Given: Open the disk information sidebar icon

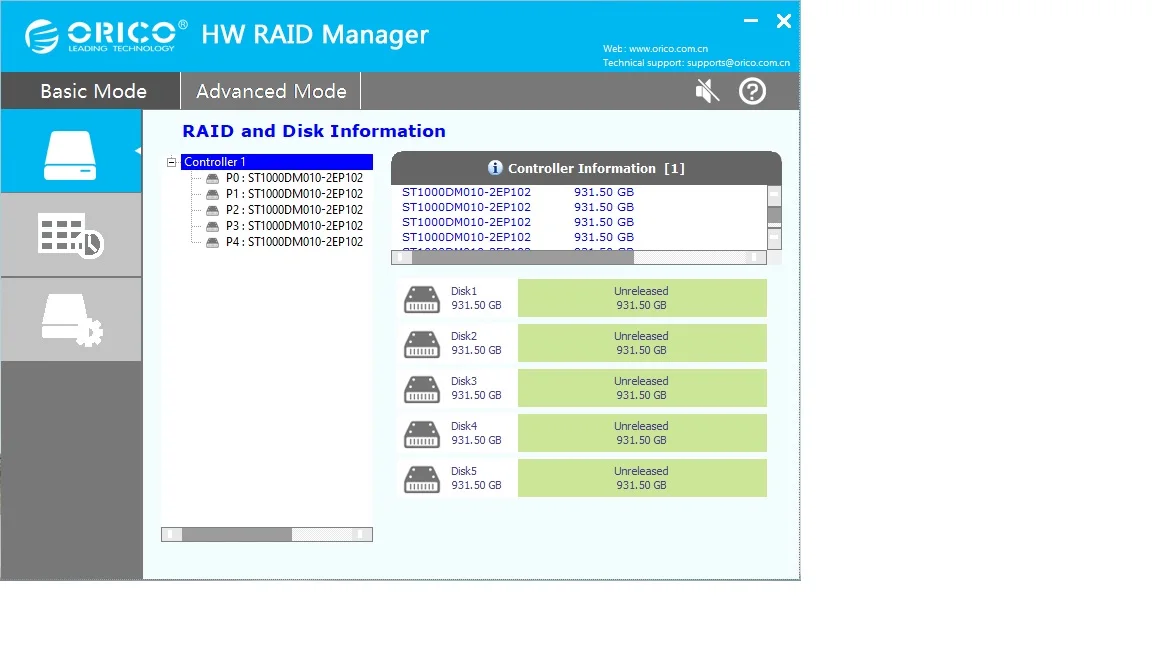Looking at the screenshot, I should pos(71,152).
